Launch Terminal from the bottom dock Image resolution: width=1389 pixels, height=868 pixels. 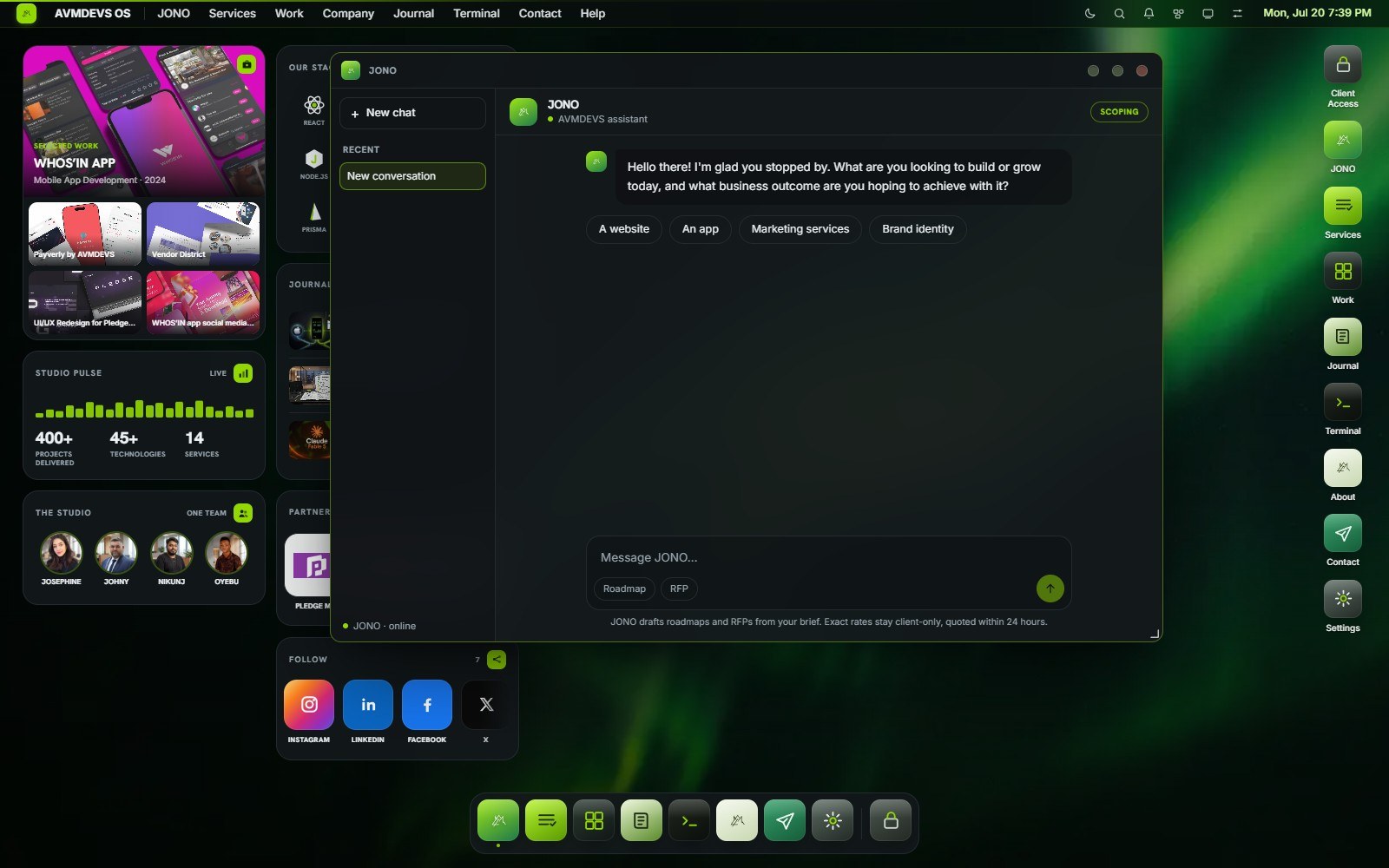click(x=689, y=820)
